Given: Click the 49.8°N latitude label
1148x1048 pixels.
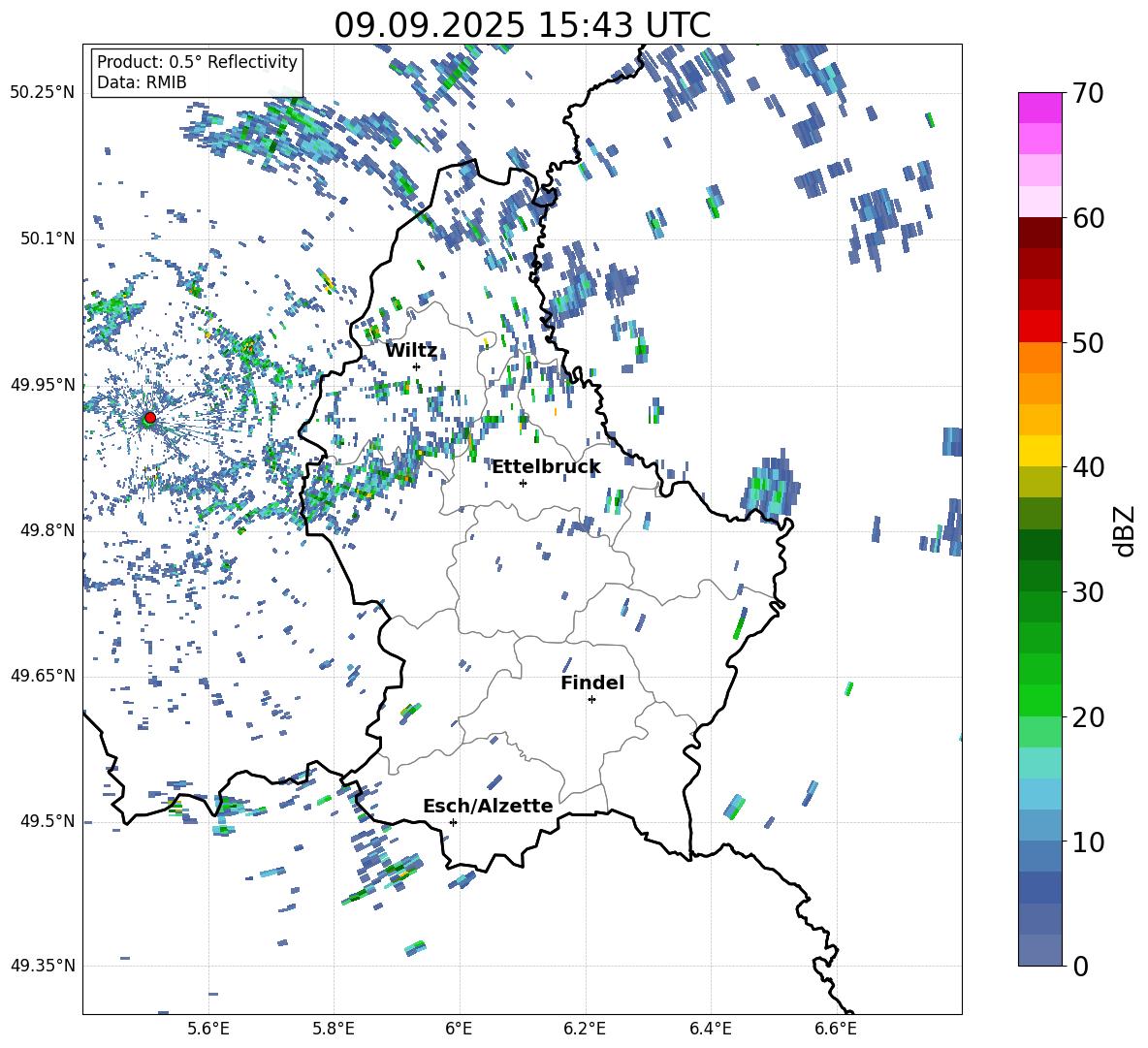Looking at the screenshot, I should click(47, 530).
